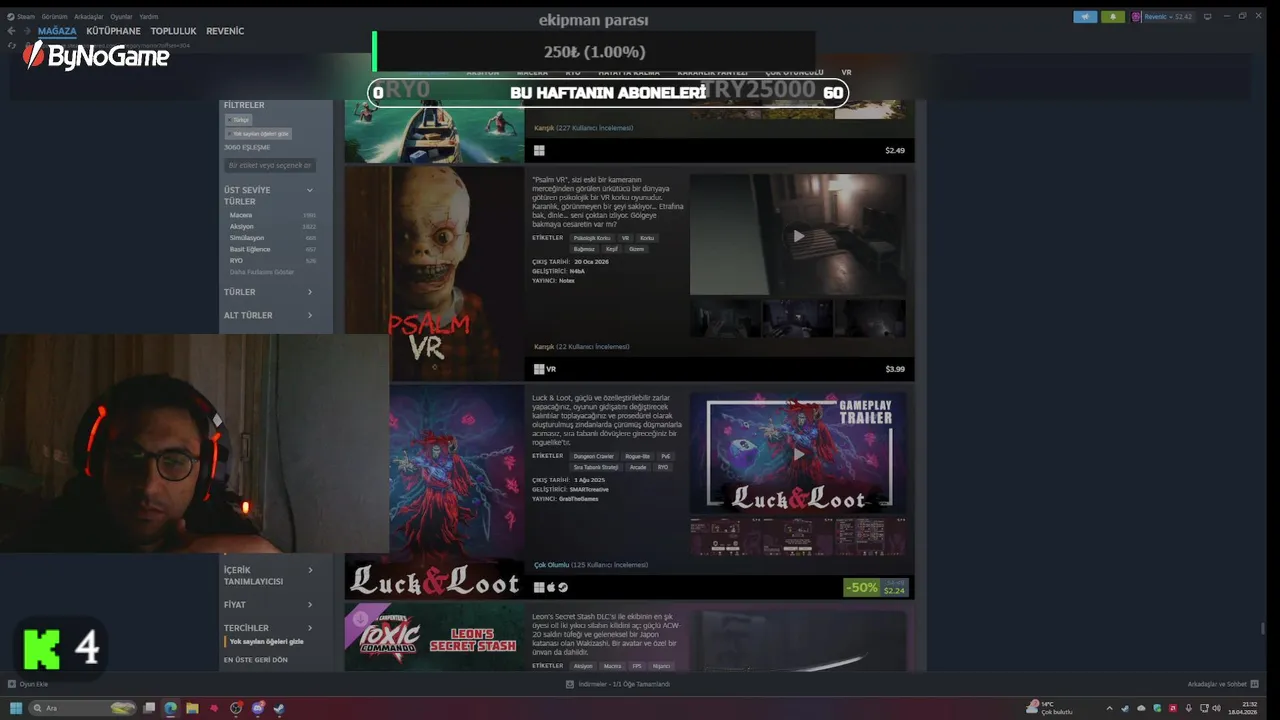Viewport: 1280px width, 720px height.
Task: Open Leon's Secret Stash DLC image
Action: click(434, 637)
